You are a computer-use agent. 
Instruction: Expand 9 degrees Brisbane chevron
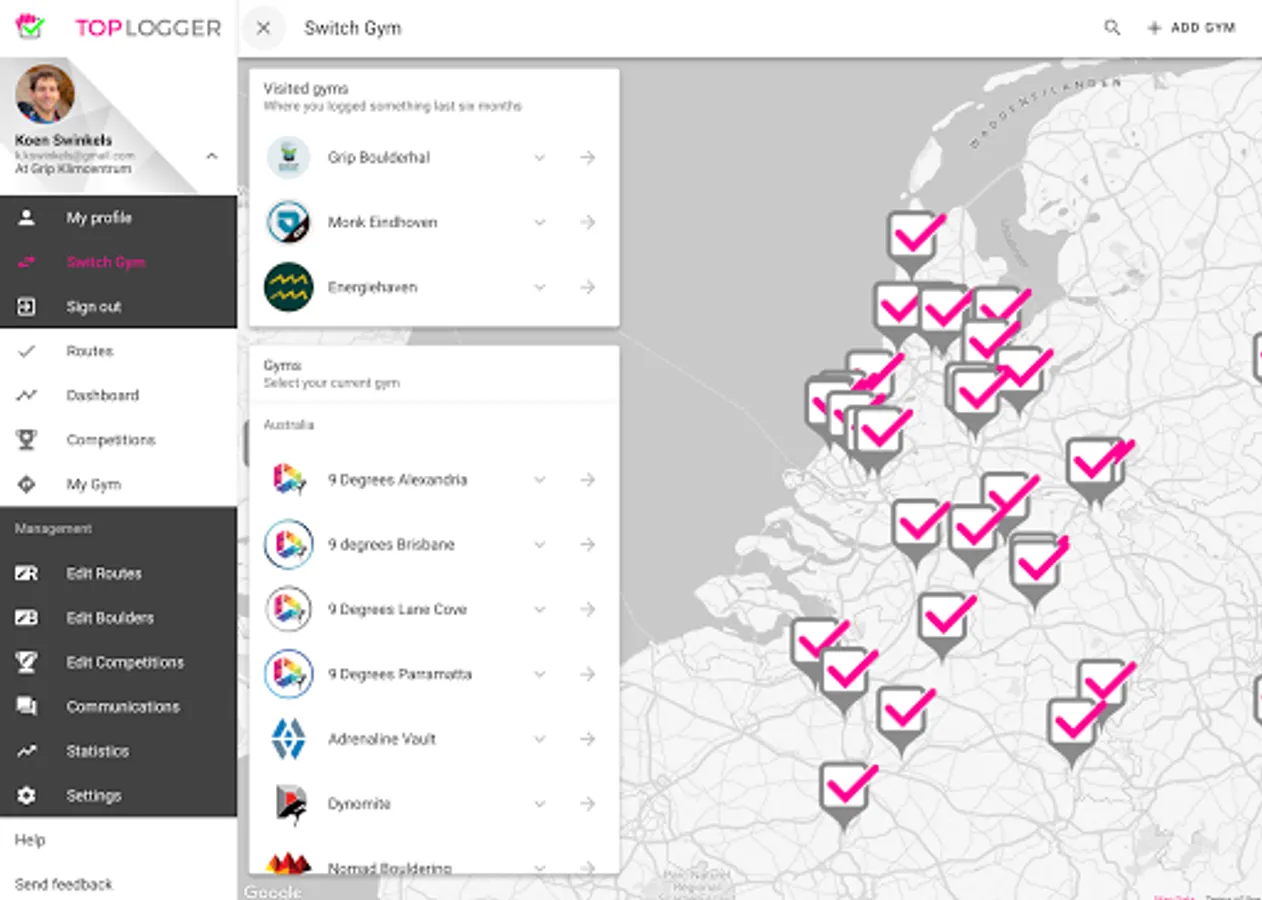point(540,545)
